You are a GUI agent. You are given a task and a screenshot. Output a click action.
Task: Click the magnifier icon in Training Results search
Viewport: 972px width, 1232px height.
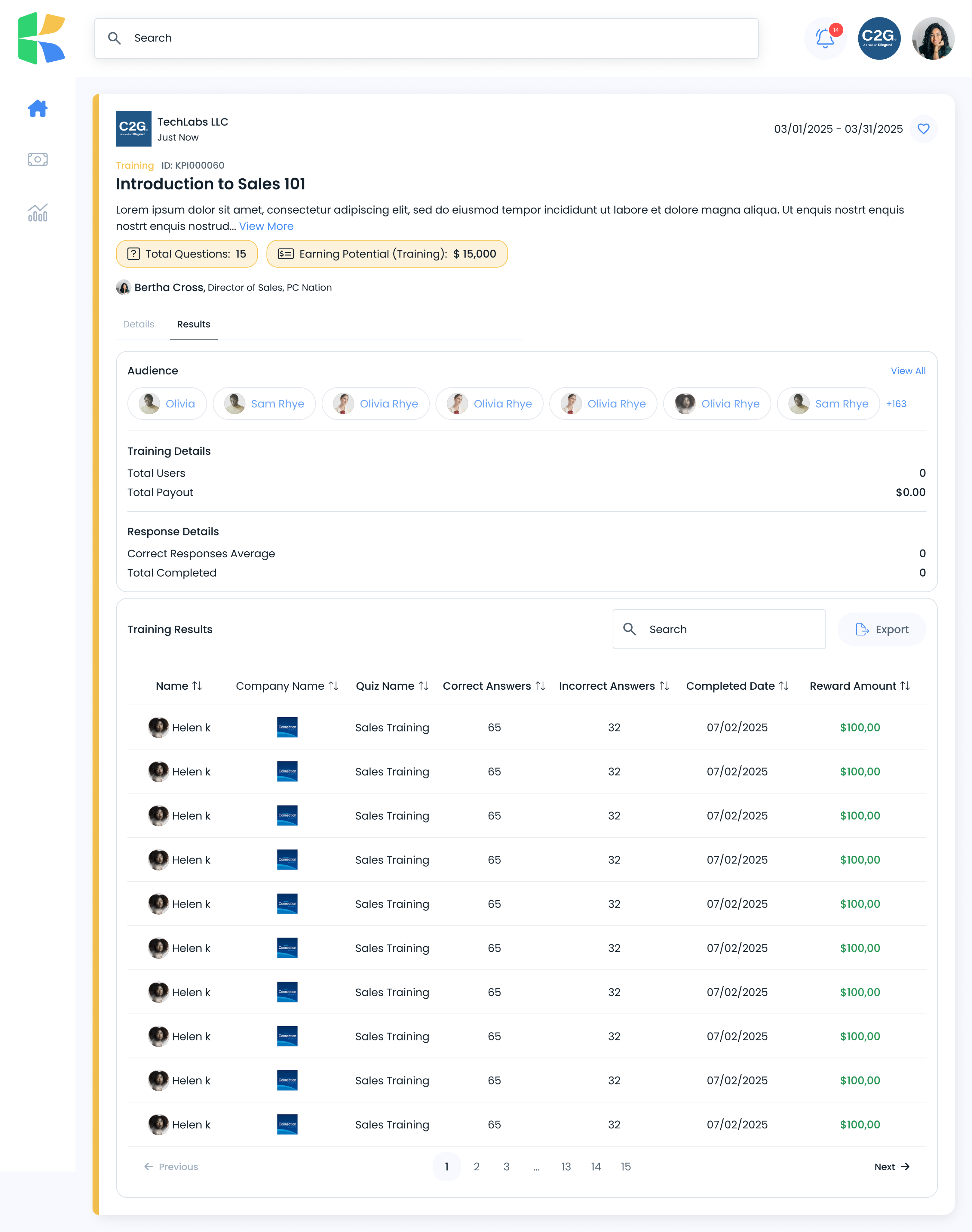click(x=630, y=629)
